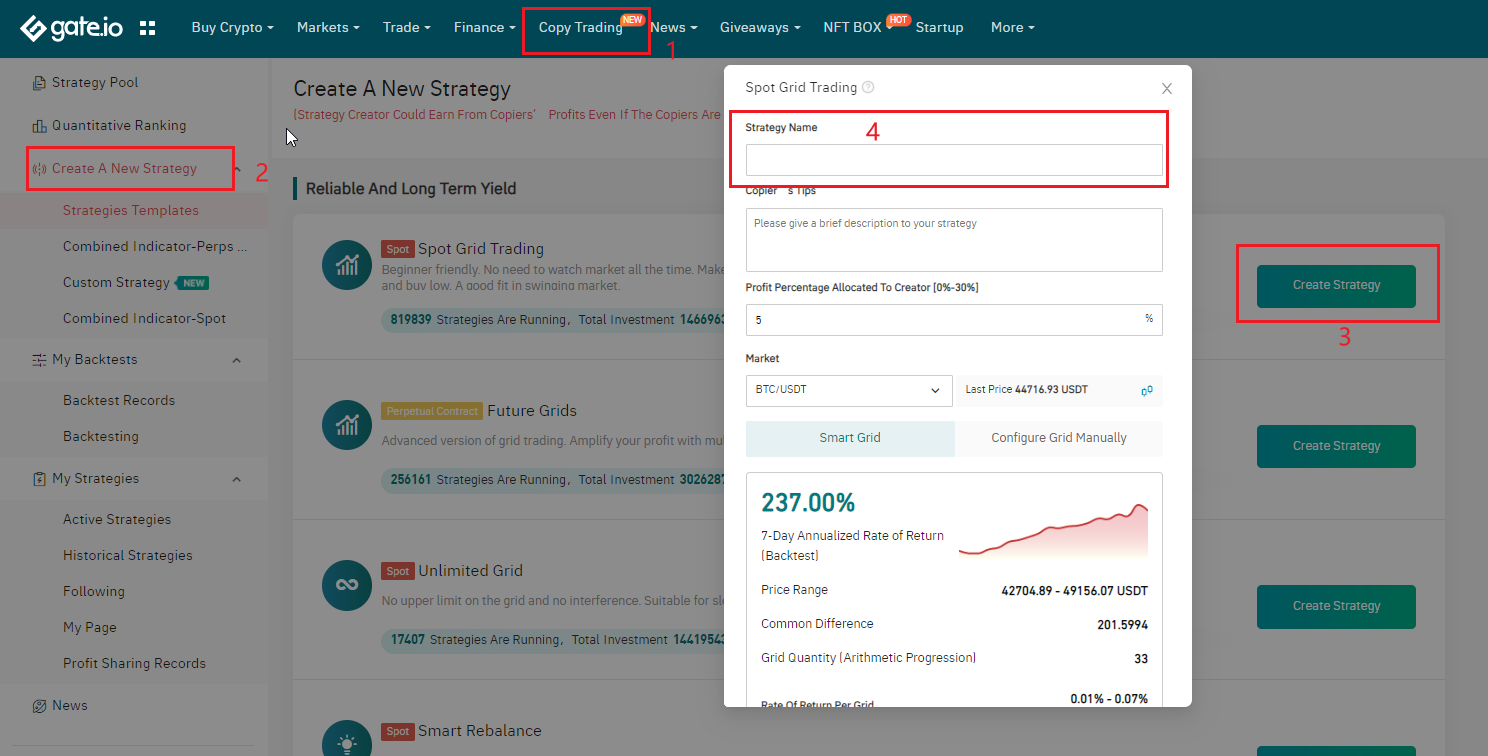The width and height of the screenshot is (1488, 756).
Task: Click the Spot Grid Trading chart icon
Action: (347, 265)
